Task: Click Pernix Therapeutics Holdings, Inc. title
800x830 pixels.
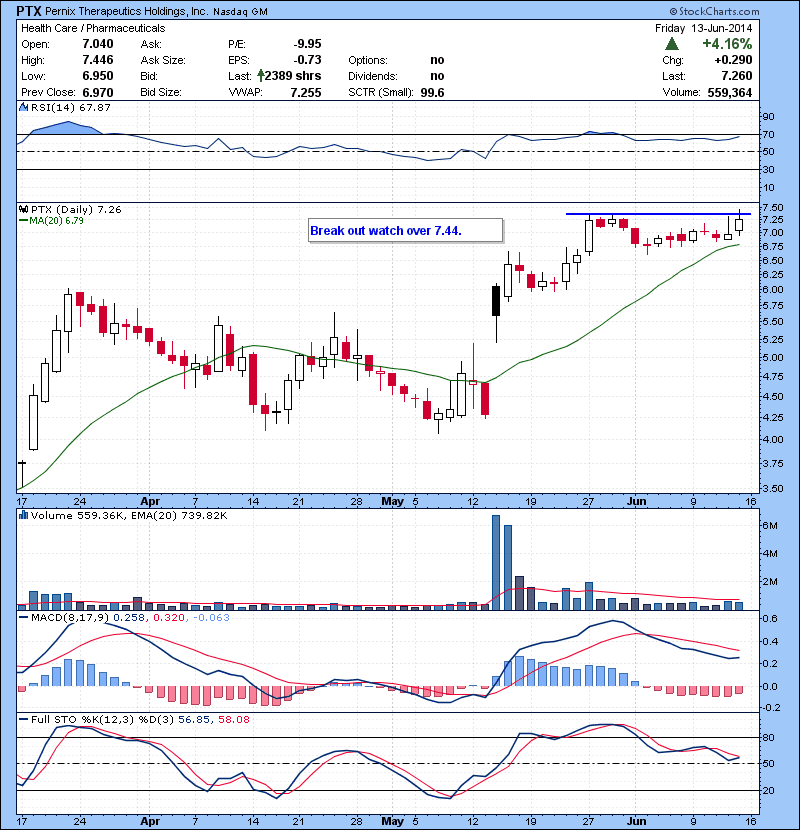Action: coord(127,11)
